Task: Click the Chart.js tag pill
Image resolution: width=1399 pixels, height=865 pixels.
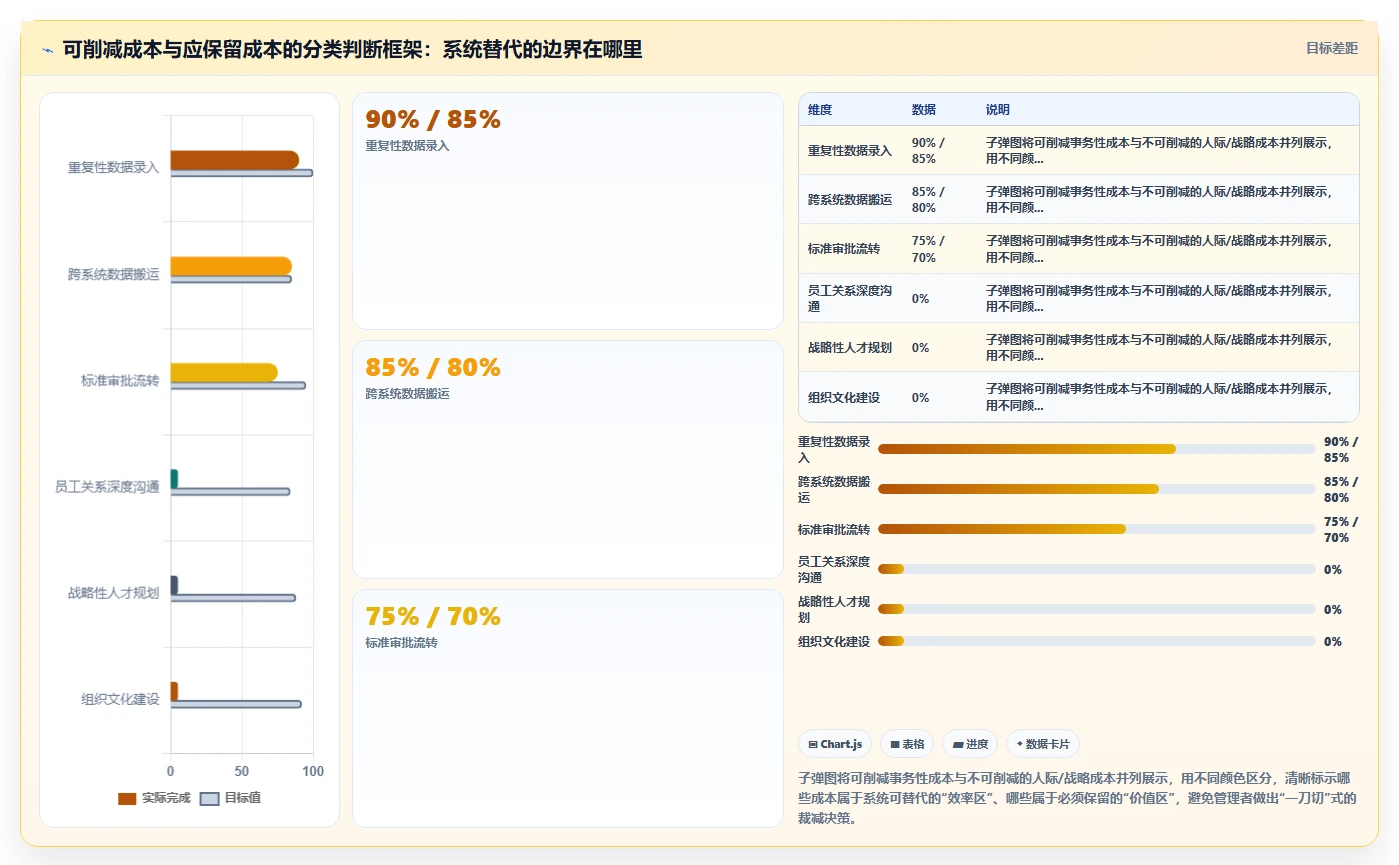Action: (835, 744)
